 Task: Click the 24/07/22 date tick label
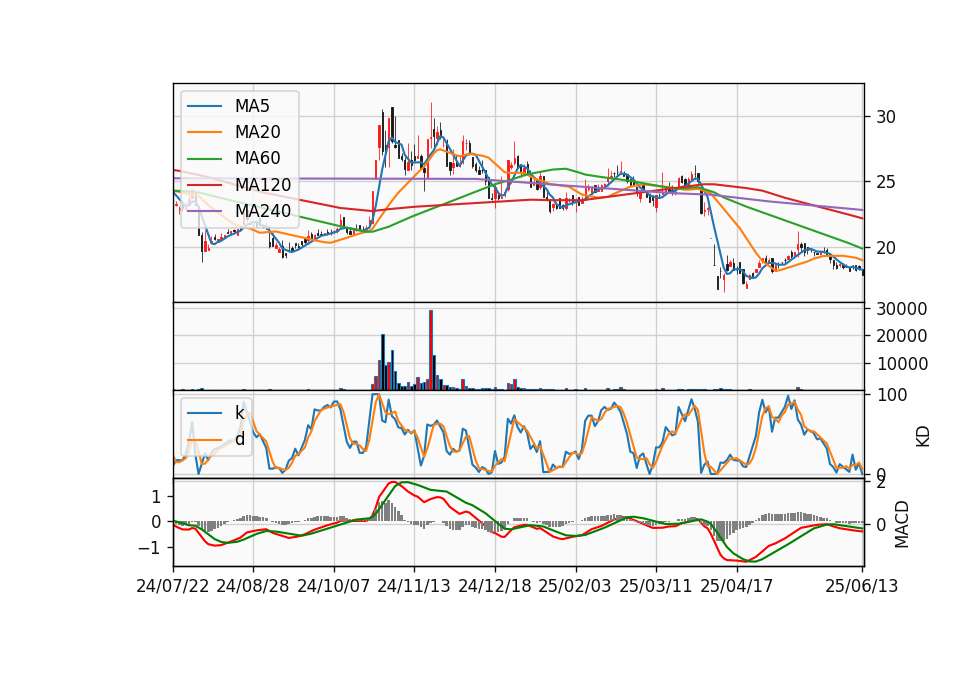(173, 586)
